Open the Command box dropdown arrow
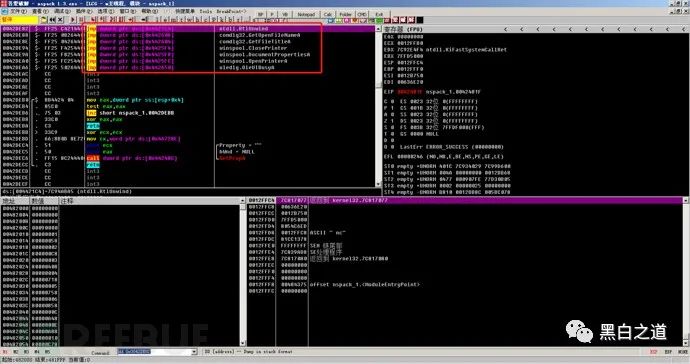This screenshot has height=364, width=690. (x=194, y=352)
